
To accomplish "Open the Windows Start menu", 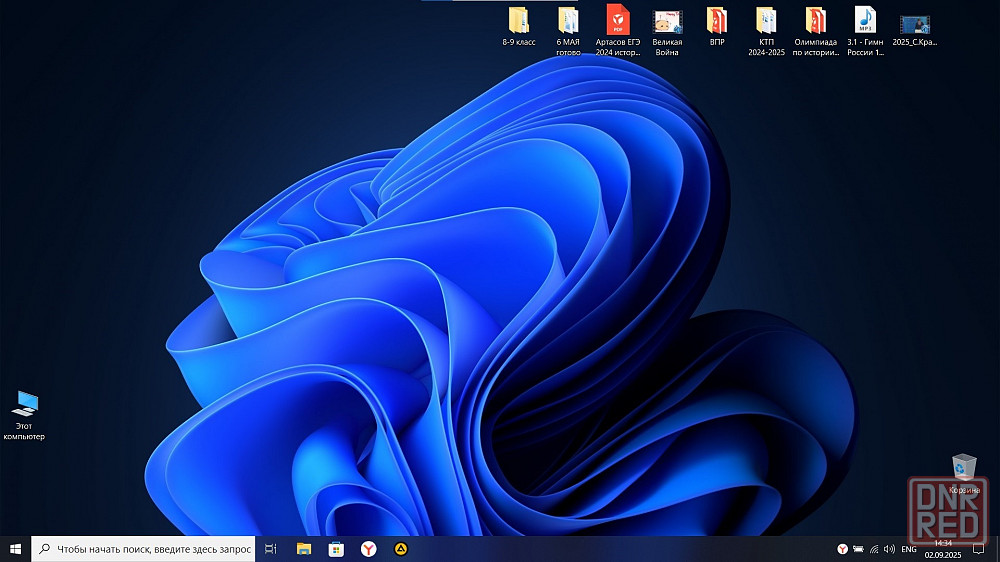I will (15, 549).
